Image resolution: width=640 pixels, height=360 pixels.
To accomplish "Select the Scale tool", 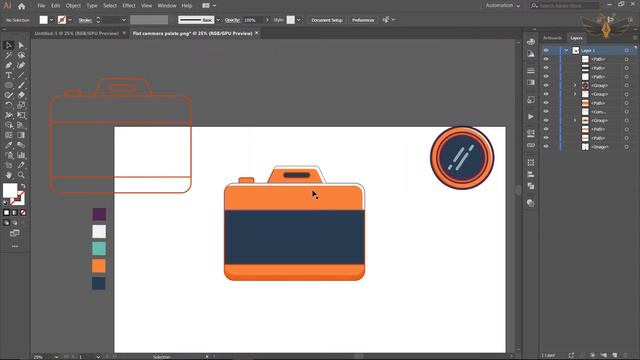I will (21, 105).
